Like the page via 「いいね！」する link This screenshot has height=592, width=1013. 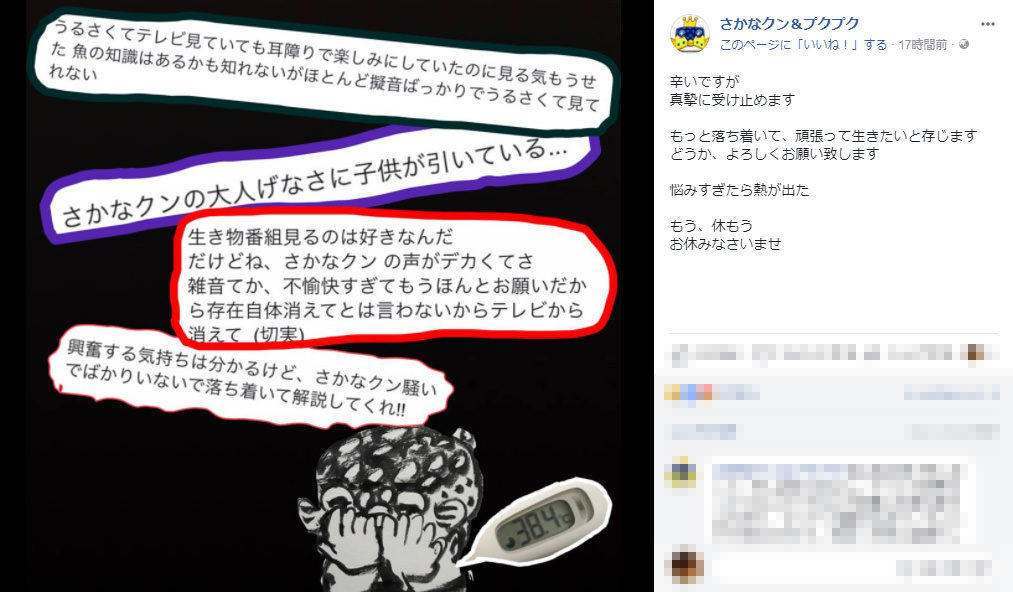click(803, 45)
